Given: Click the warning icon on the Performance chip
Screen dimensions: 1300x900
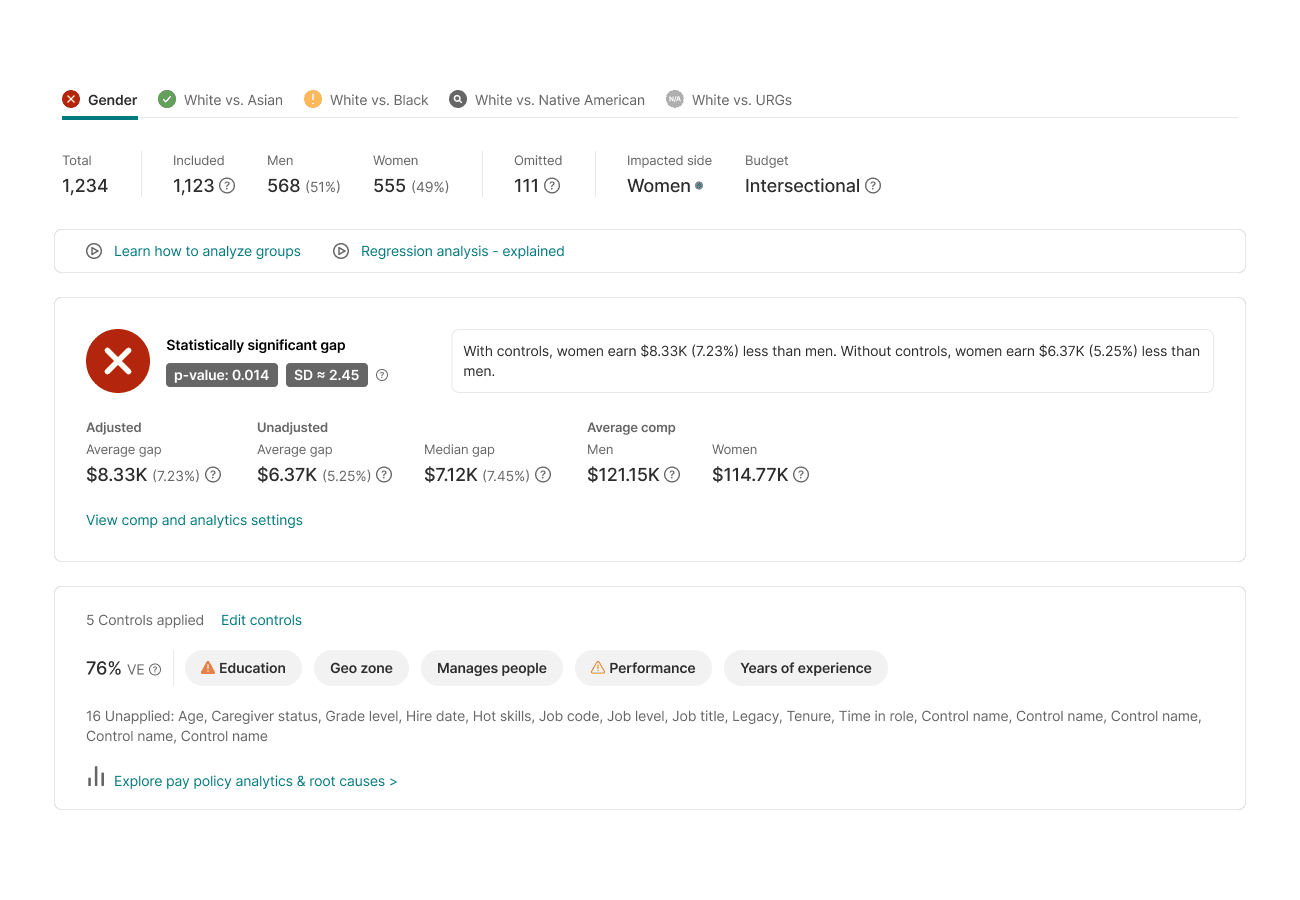Looking at the screenshot, I should click(598, 668).
